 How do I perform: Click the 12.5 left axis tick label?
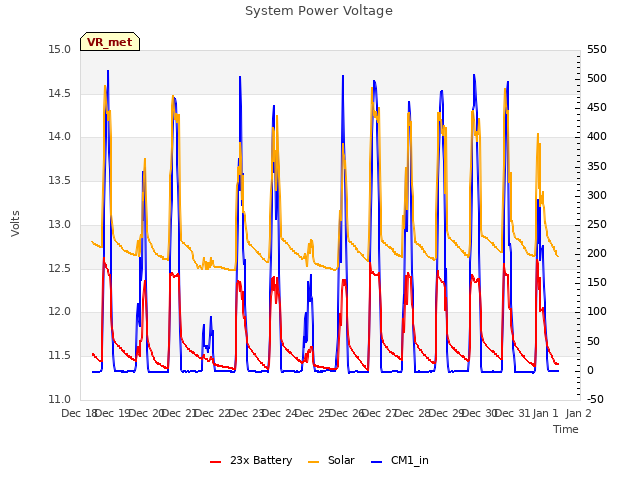(60, 269)
